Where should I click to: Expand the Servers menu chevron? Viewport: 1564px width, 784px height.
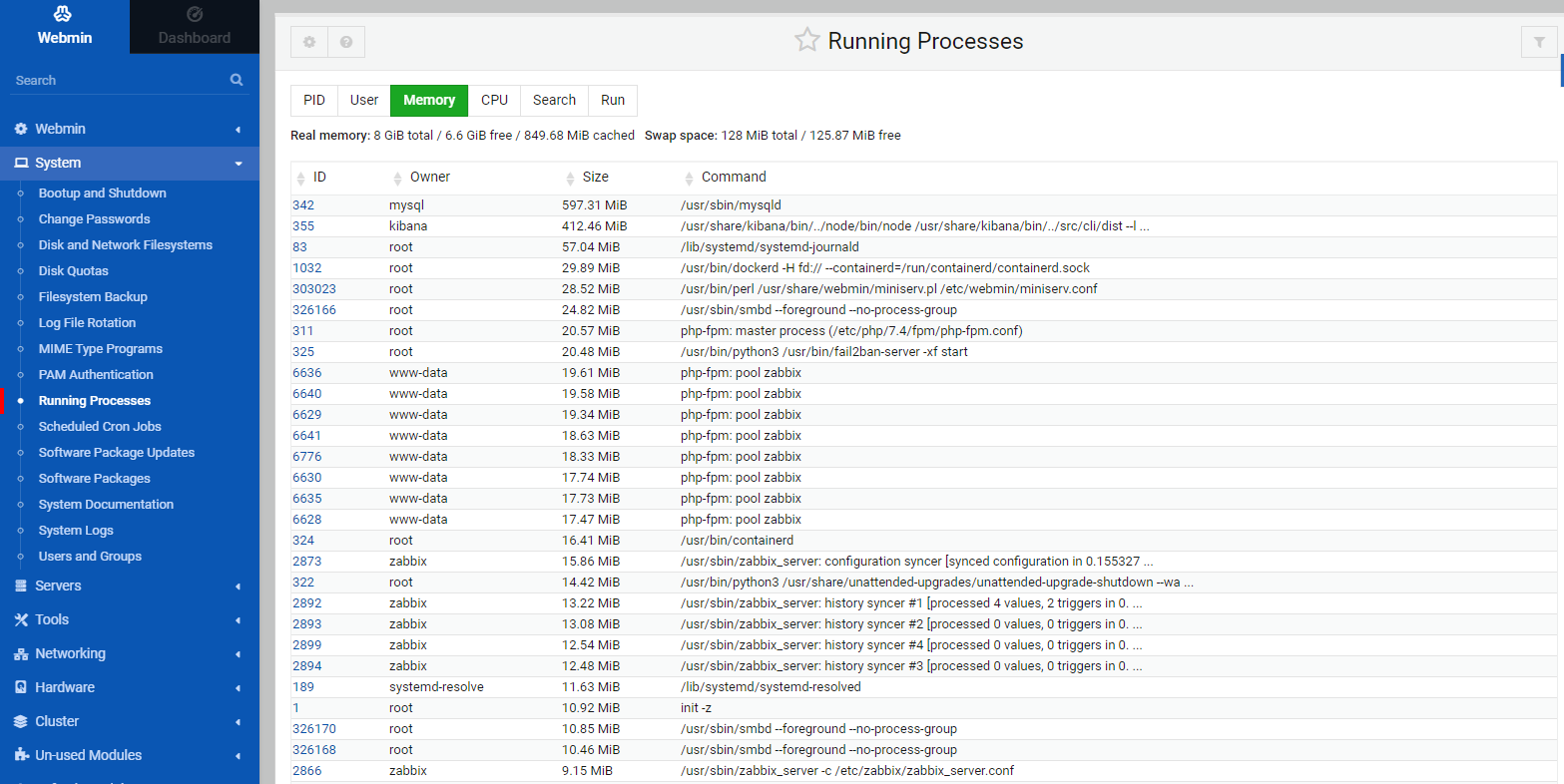238,587
